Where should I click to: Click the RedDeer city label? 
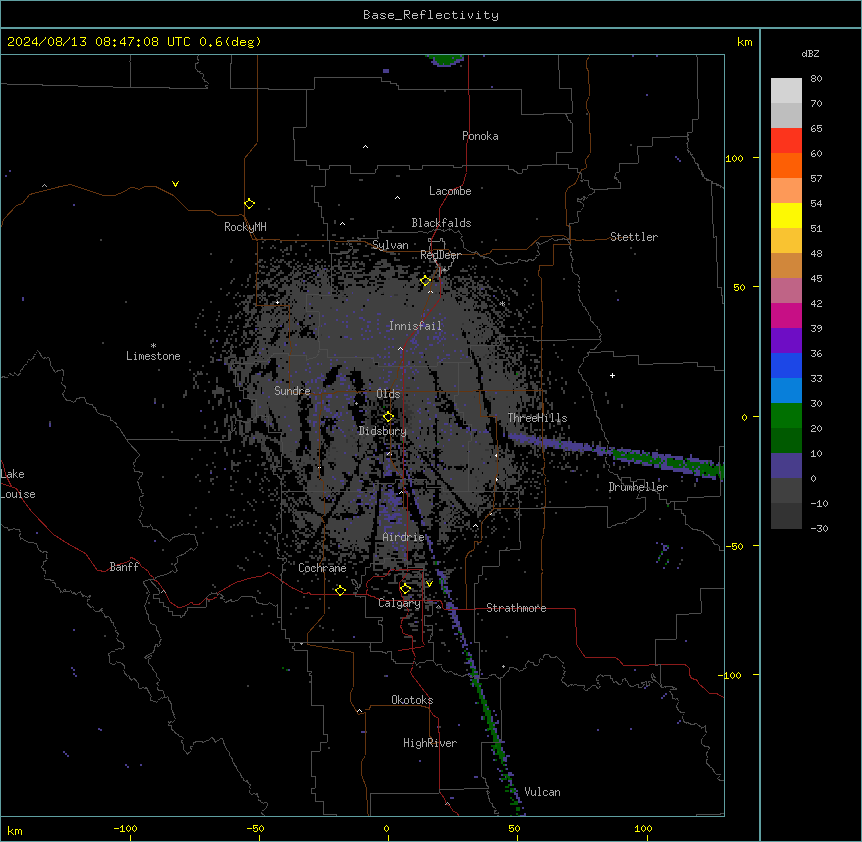tap(440, 255)
